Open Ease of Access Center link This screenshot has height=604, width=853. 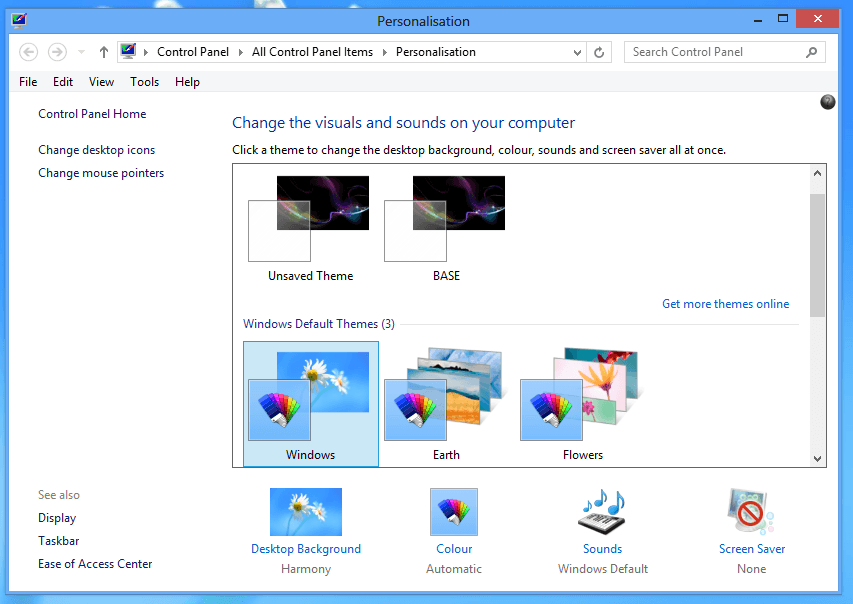point(95,564)
